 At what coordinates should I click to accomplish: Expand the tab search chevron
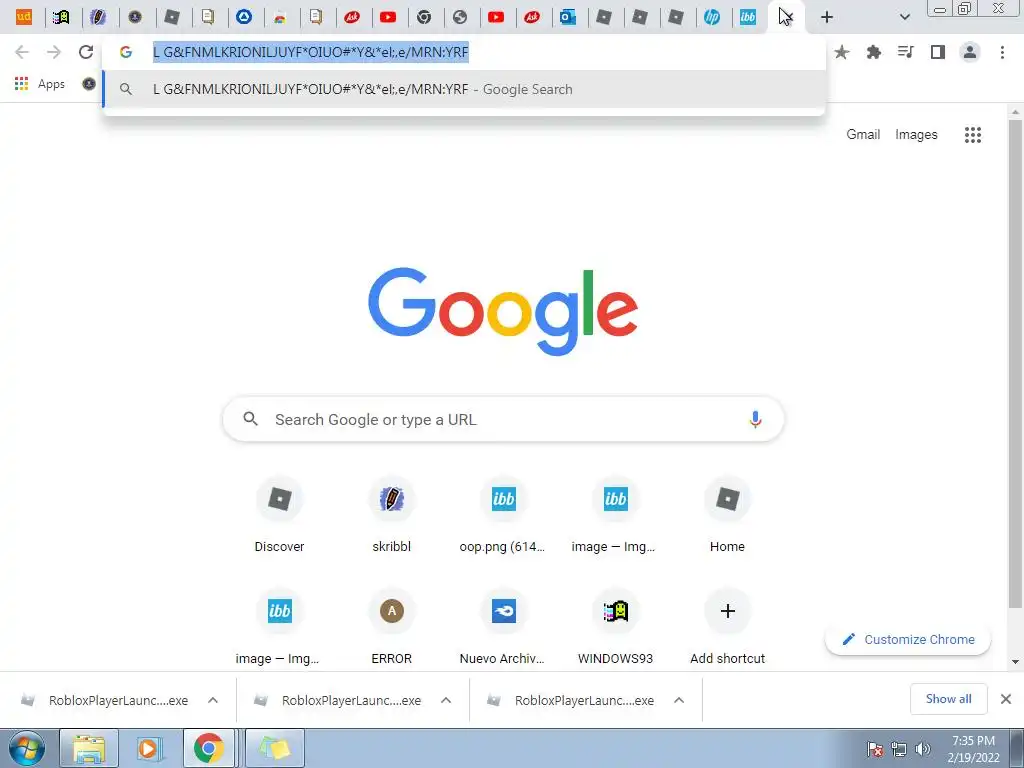coord(904,17)
